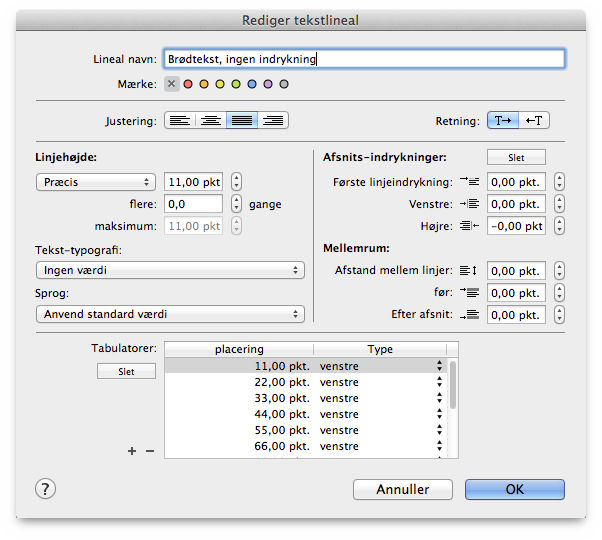Image resolution: width=602 pixels, height=540 pixels.
Task: Select the 11,00 pkt. tab row
Action: click(x=306, y=366)
